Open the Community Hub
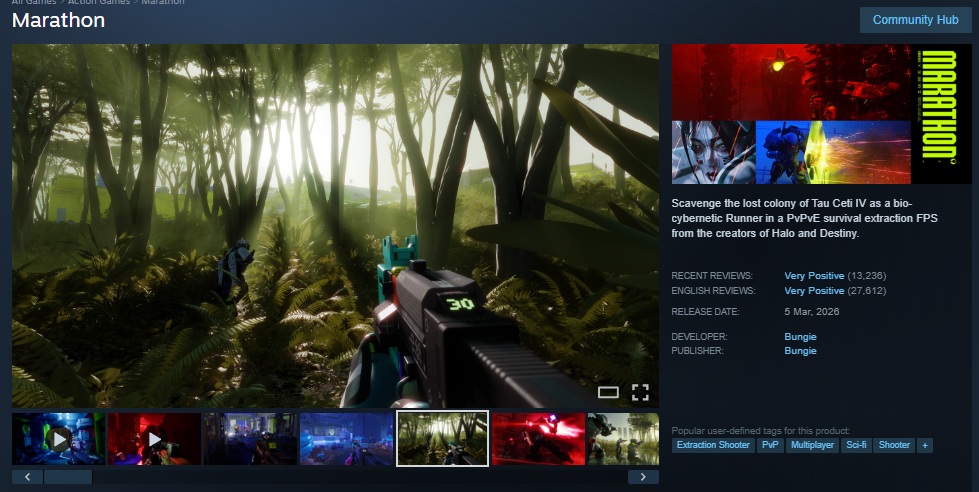Image resolution: width=979 pixels, height=492 pixels. pos(915,20)
